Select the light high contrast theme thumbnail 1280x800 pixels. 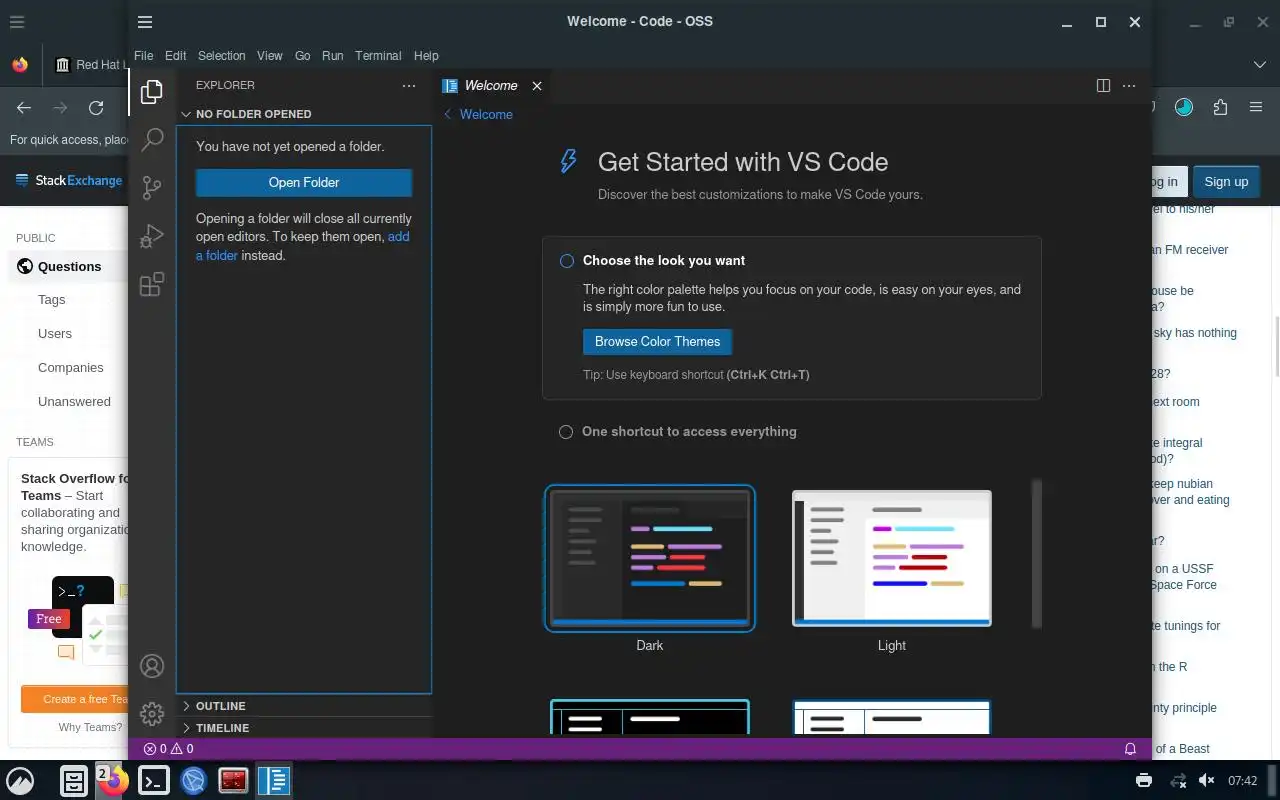[892, 717]
